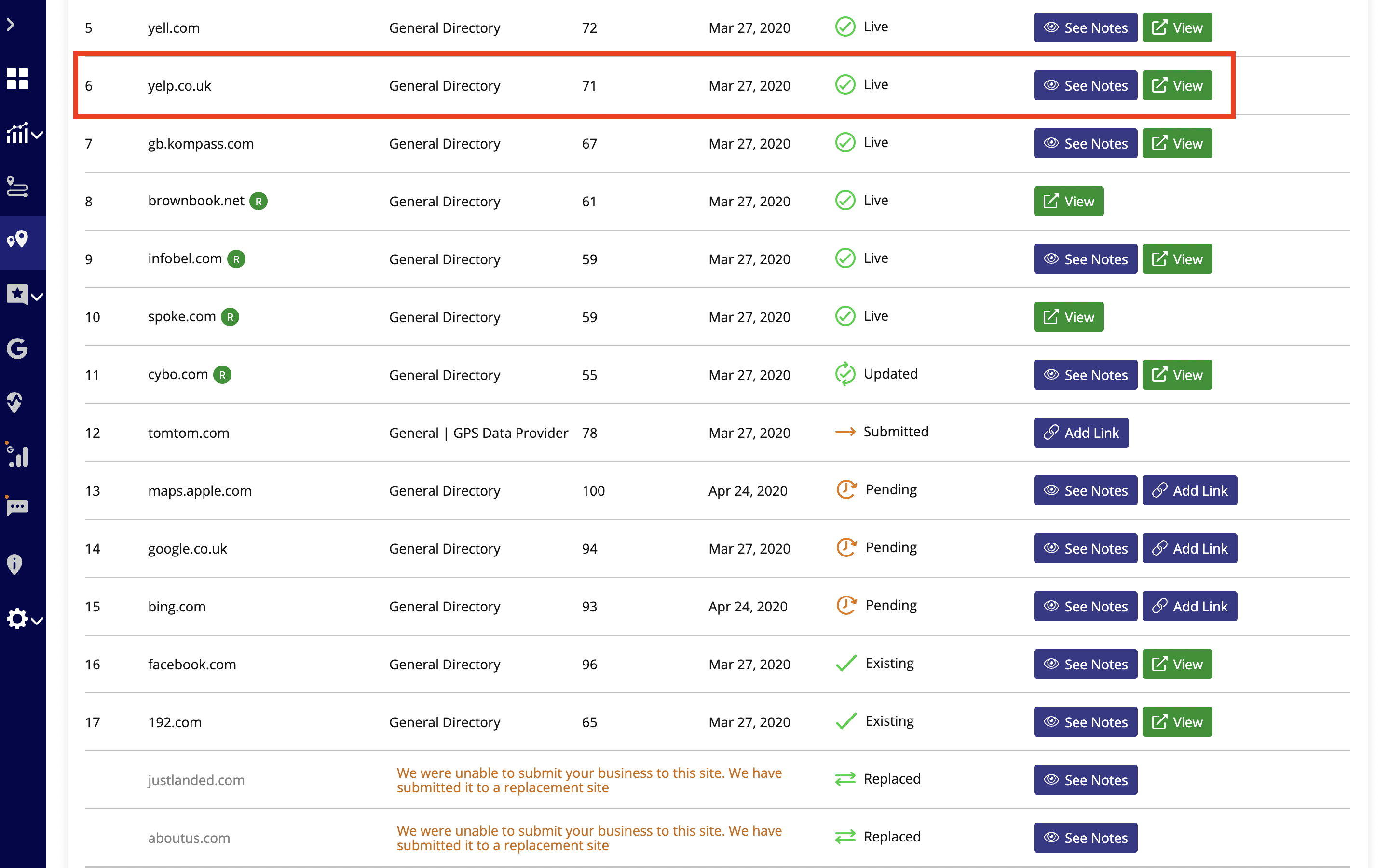Click the green R badge beside cybo.com
This screenshot has height=868, width=1389.
(222, 375)
